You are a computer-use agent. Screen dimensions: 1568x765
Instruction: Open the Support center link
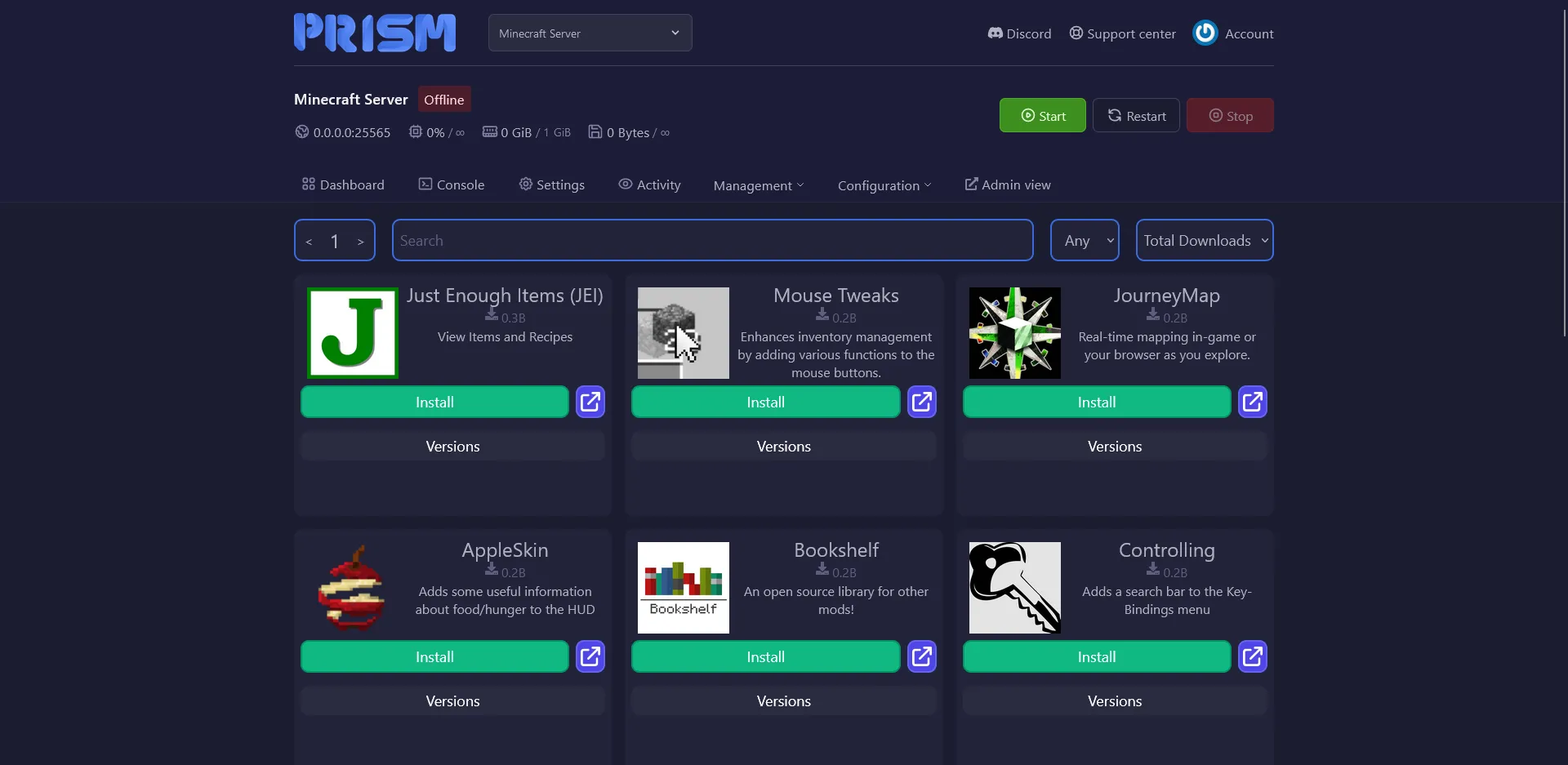pos(1122,33)
